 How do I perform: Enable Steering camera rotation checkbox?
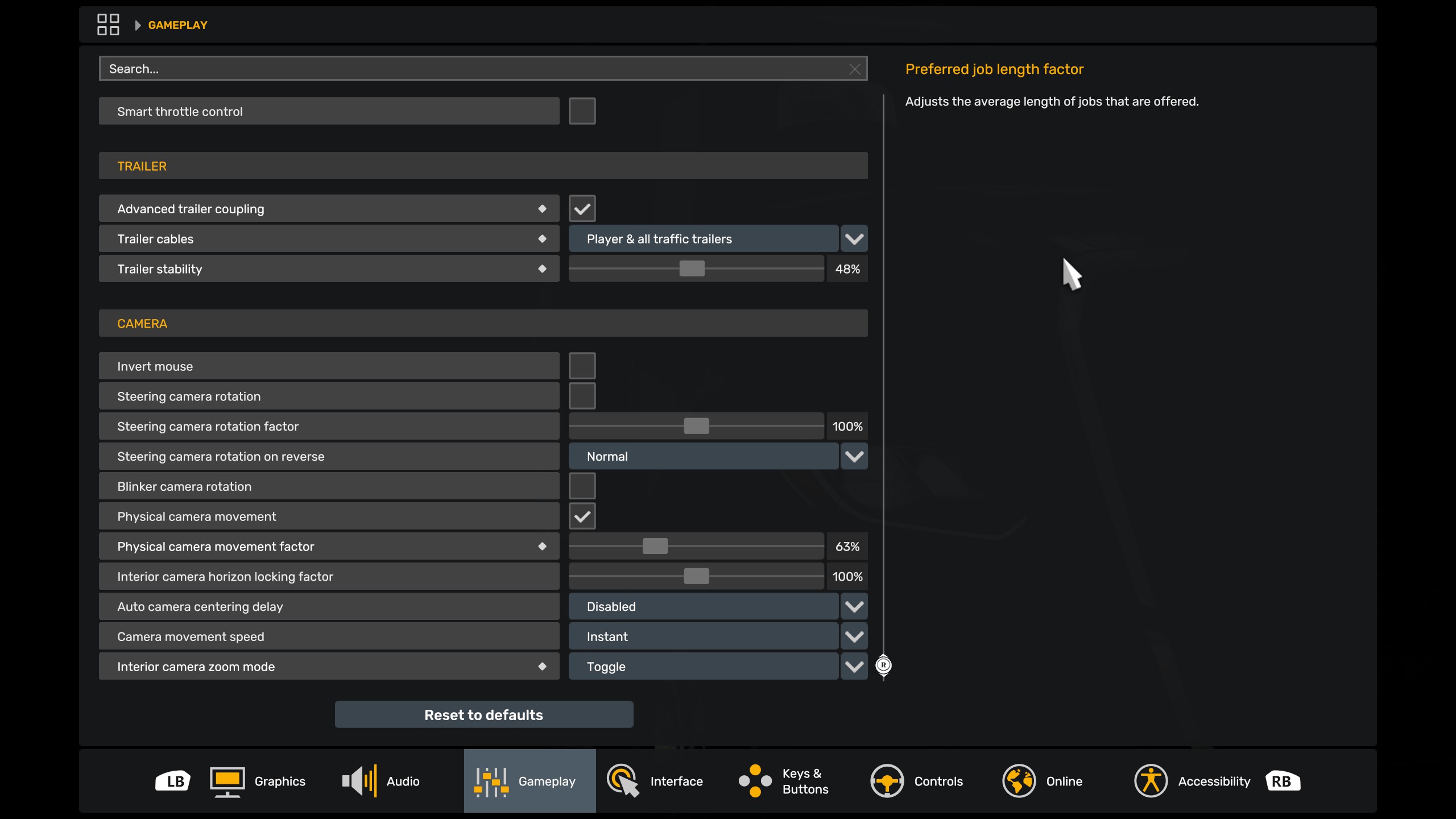pos(582,396)
